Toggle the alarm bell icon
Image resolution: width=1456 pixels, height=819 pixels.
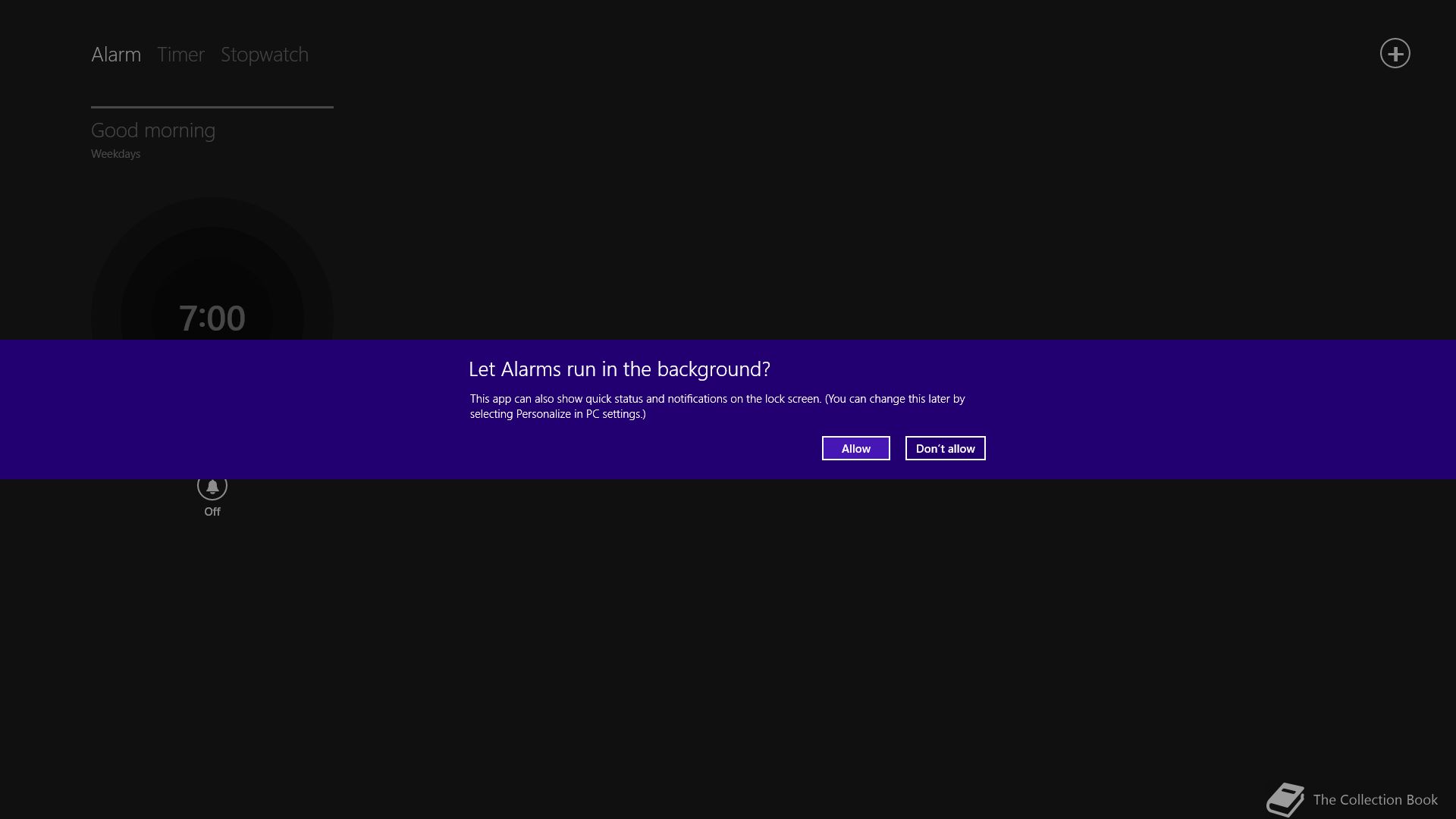[212, 487]
